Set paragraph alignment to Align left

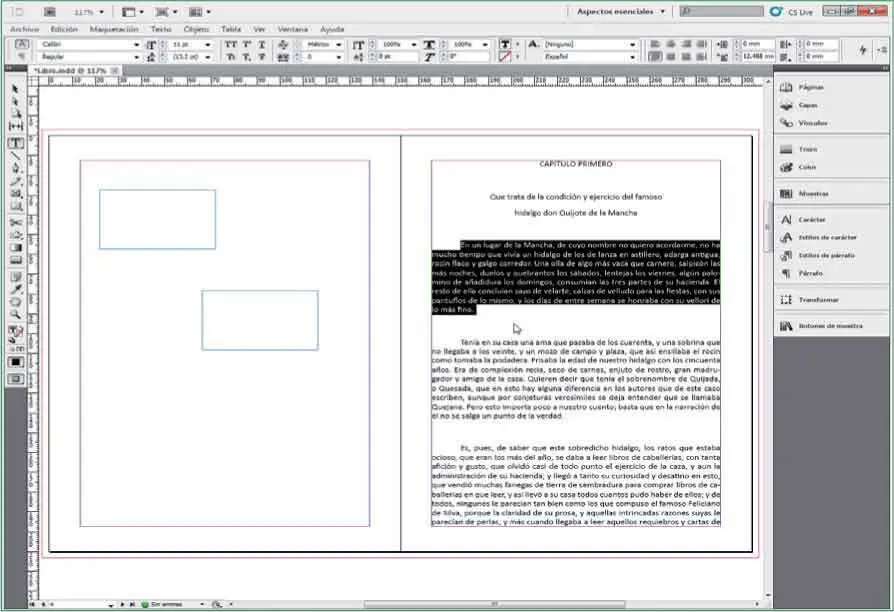pos(656,44)
